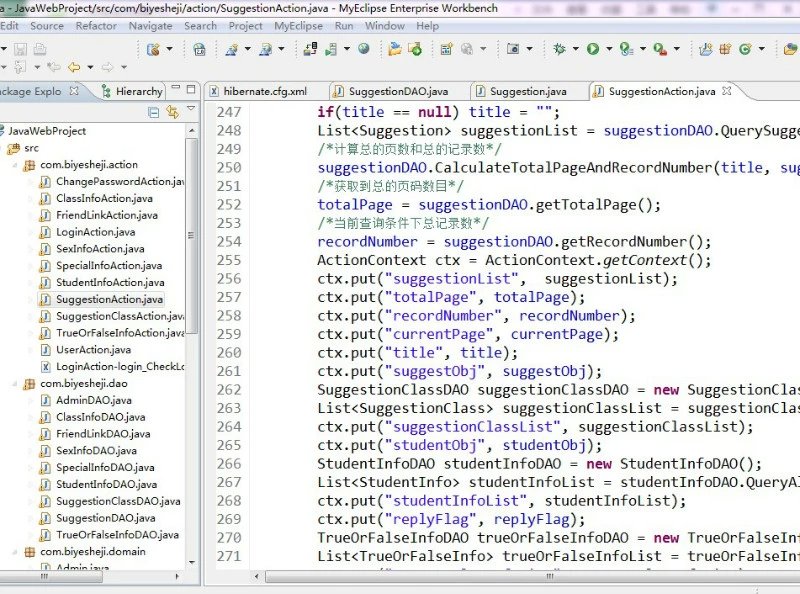Select ChangePasswordAction.java in the tree
This screenshot has height=594, width=800.
point(120,182)
